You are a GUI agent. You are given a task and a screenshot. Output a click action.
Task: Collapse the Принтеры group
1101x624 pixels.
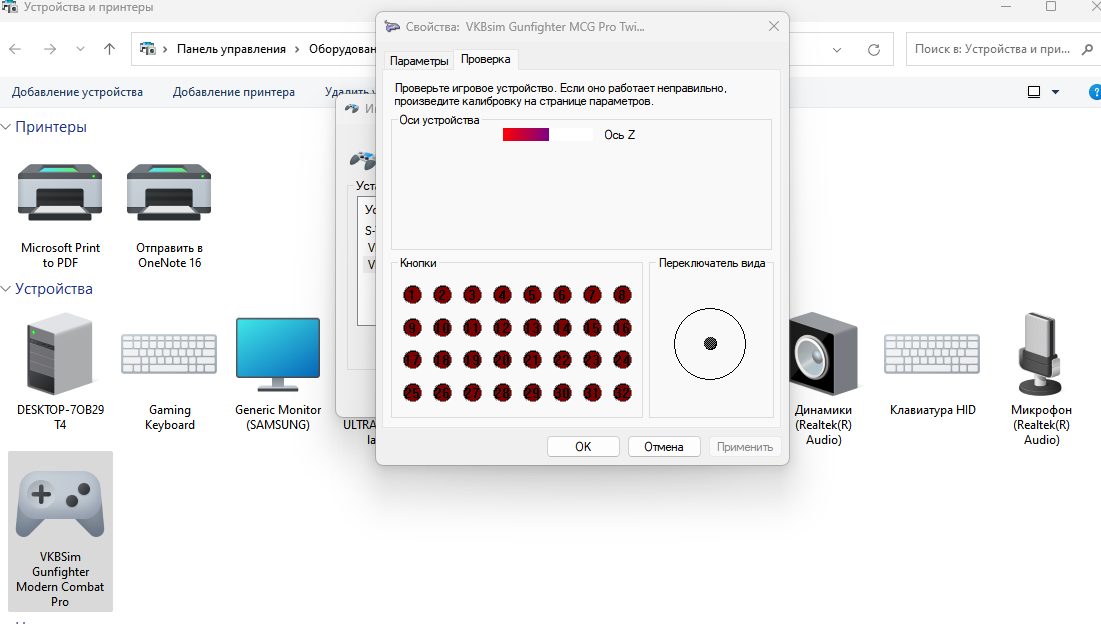point(7,127)
